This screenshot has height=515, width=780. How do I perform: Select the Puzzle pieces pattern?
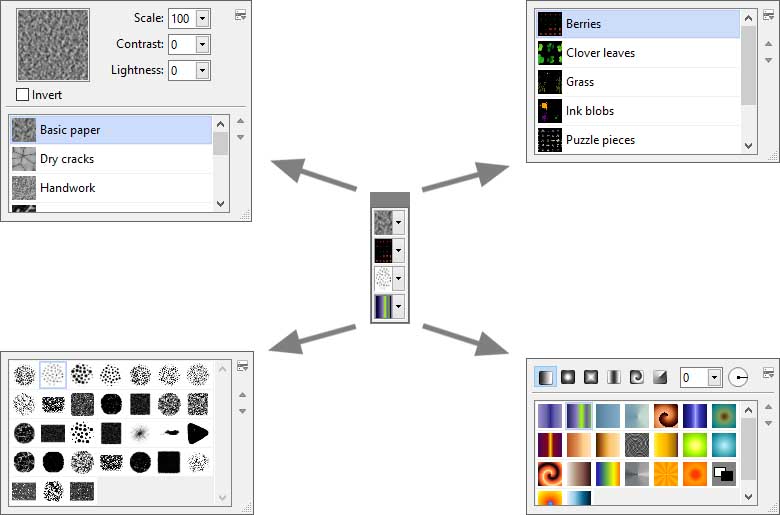tap(638, 139)
